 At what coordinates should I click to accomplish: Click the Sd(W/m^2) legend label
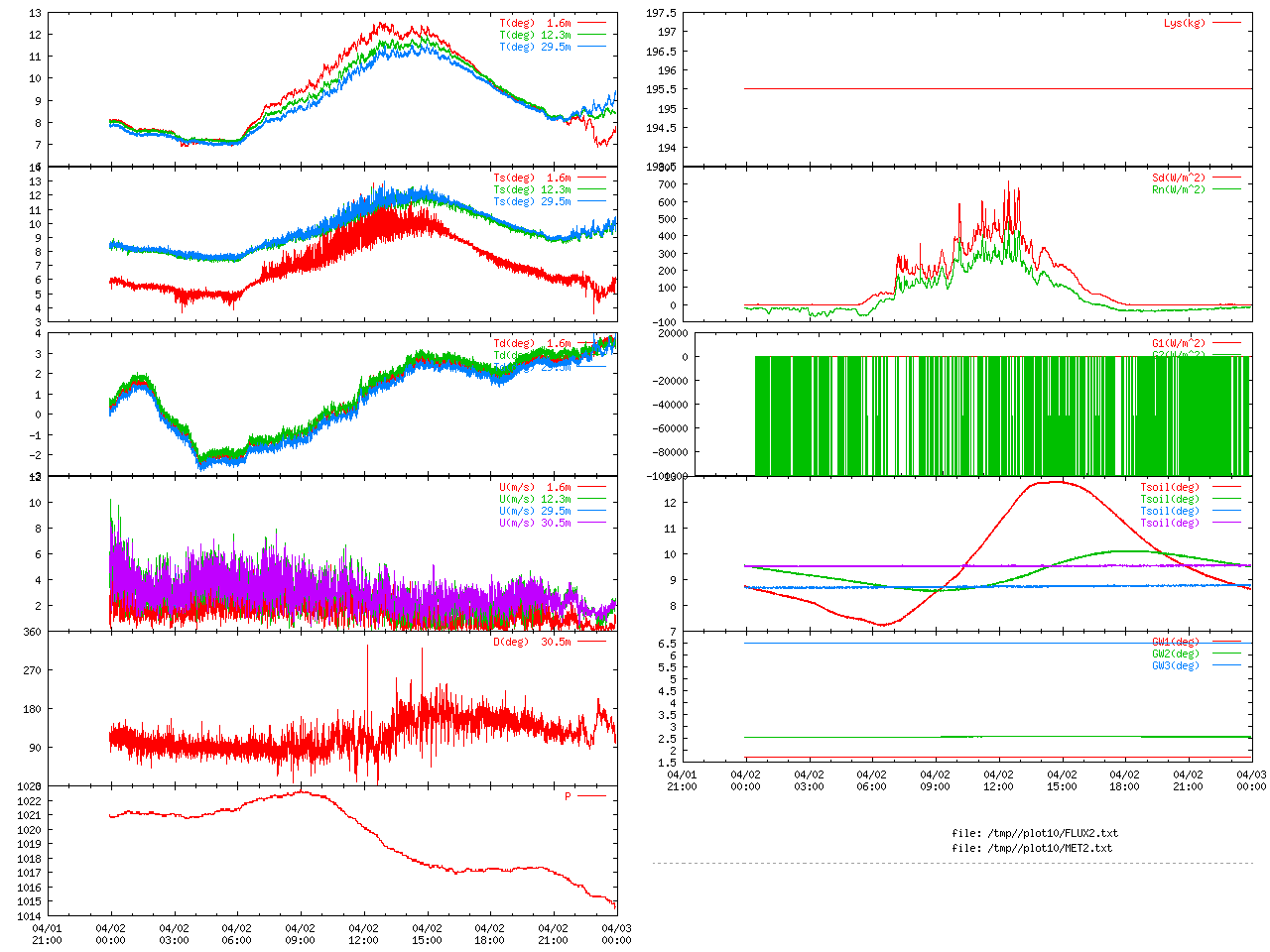click(1178, 178)
